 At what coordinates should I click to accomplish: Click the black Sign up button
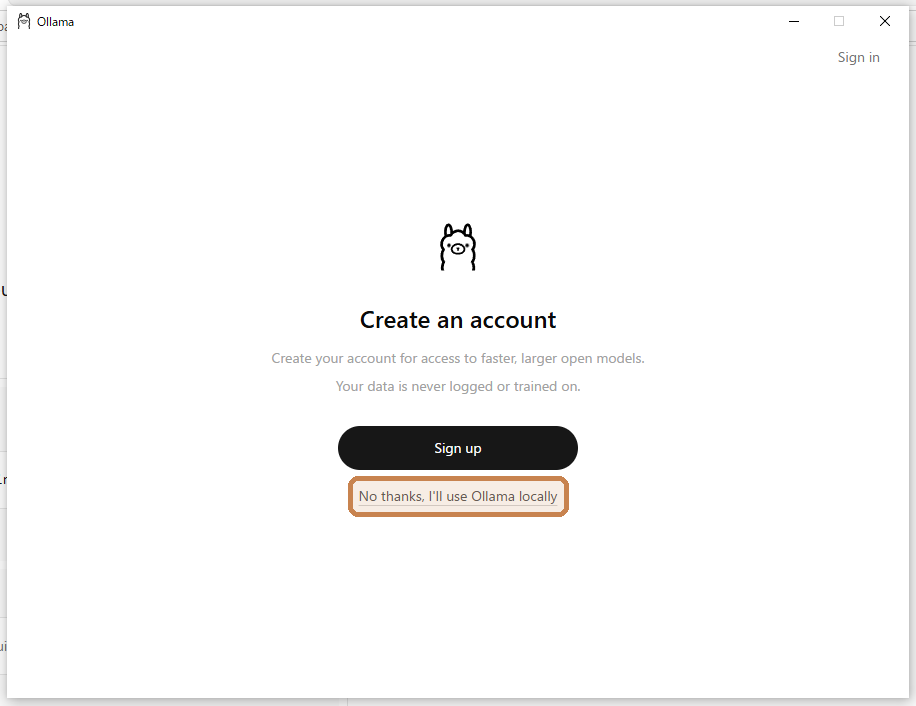[x=457, y=448]
